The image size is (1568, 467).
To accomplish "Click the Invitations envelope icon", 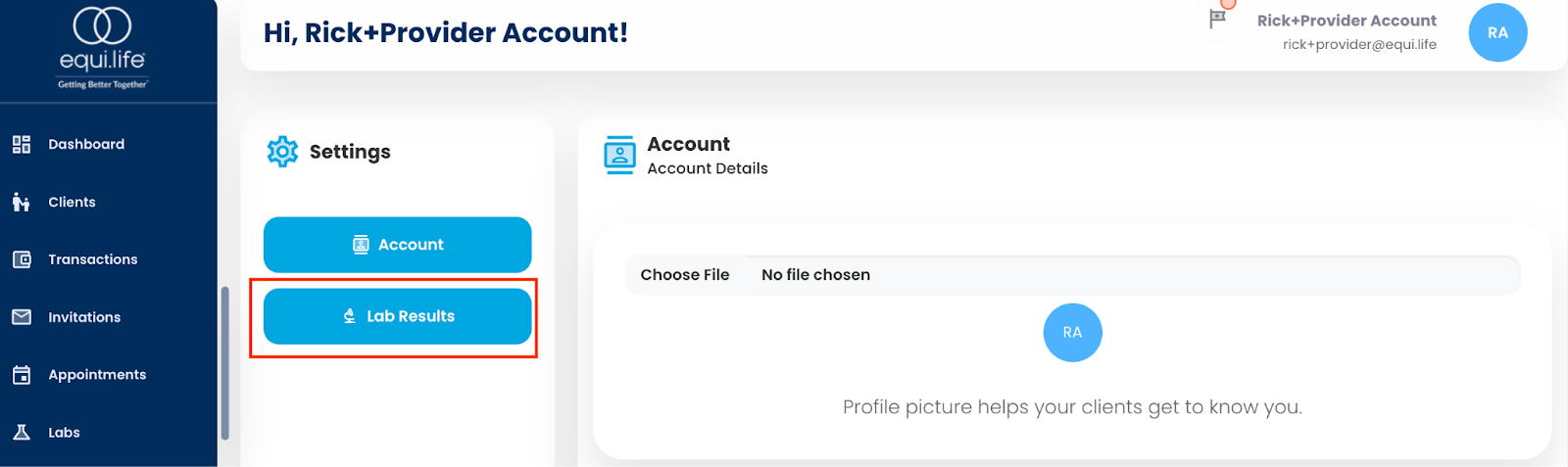I will coord(22,317).
